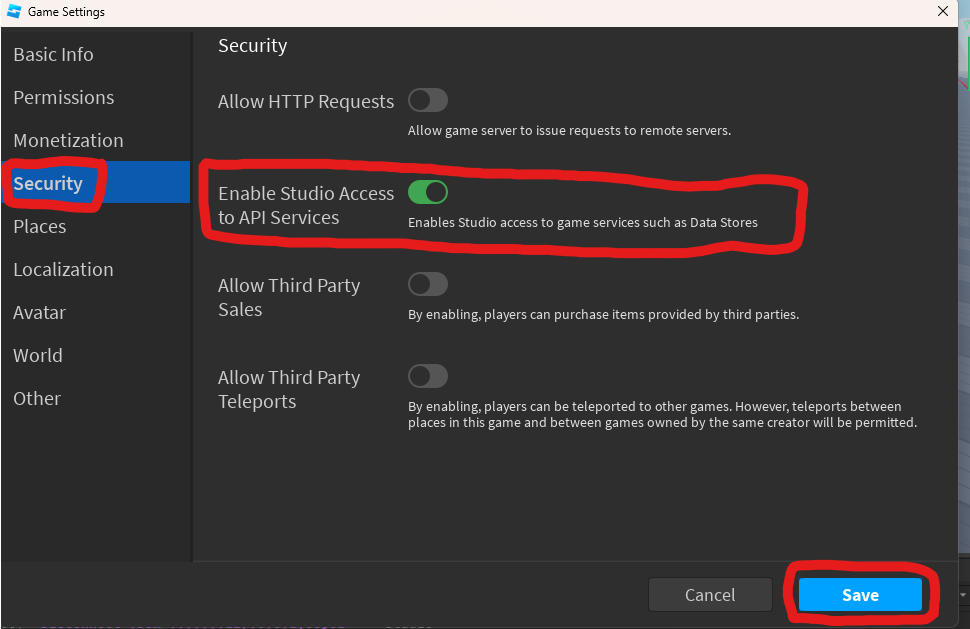Enable Allow HTTP Requests

point(428,100)
